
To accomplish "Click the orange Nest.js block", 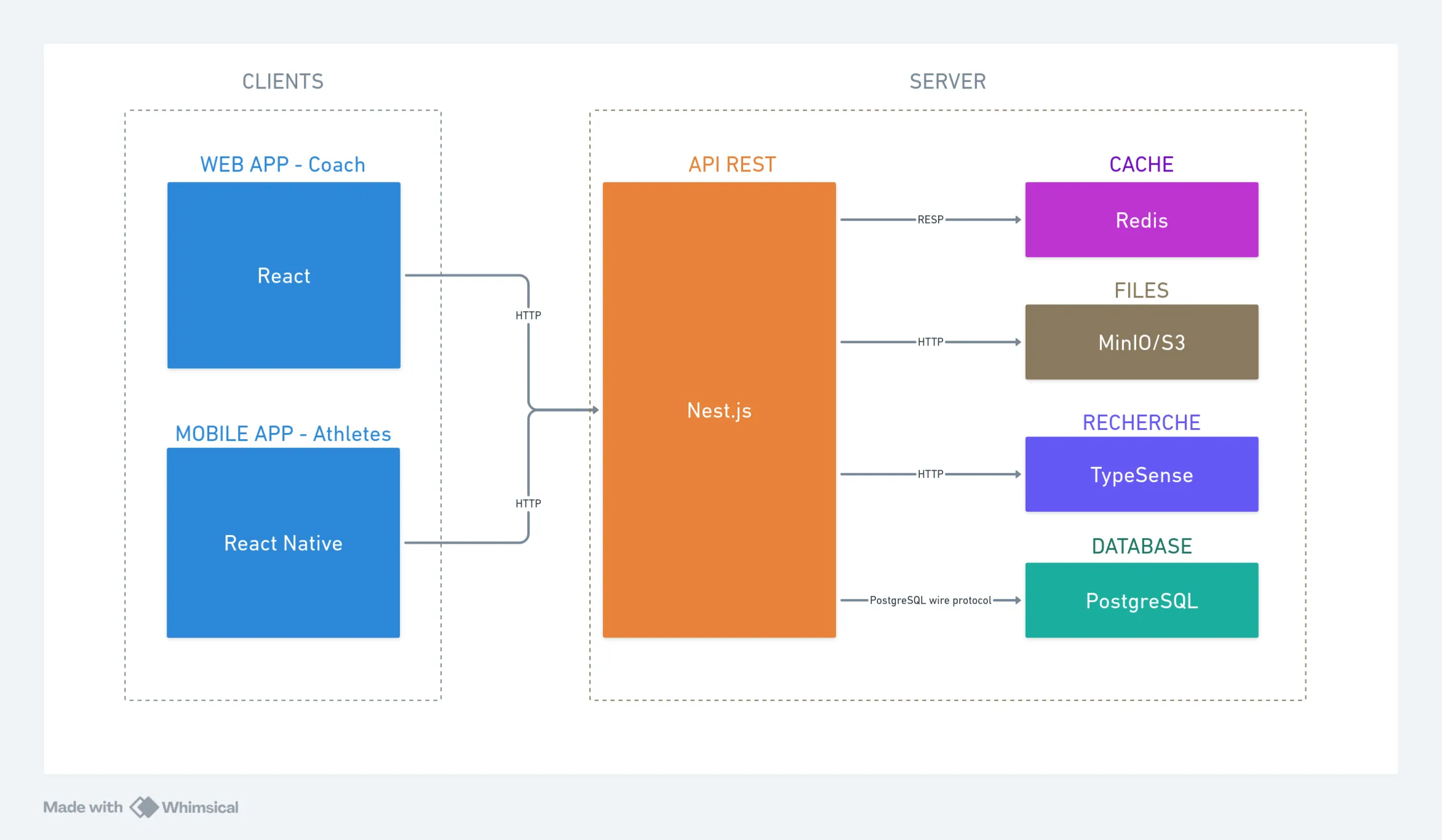I will click(x=719, y=410).
